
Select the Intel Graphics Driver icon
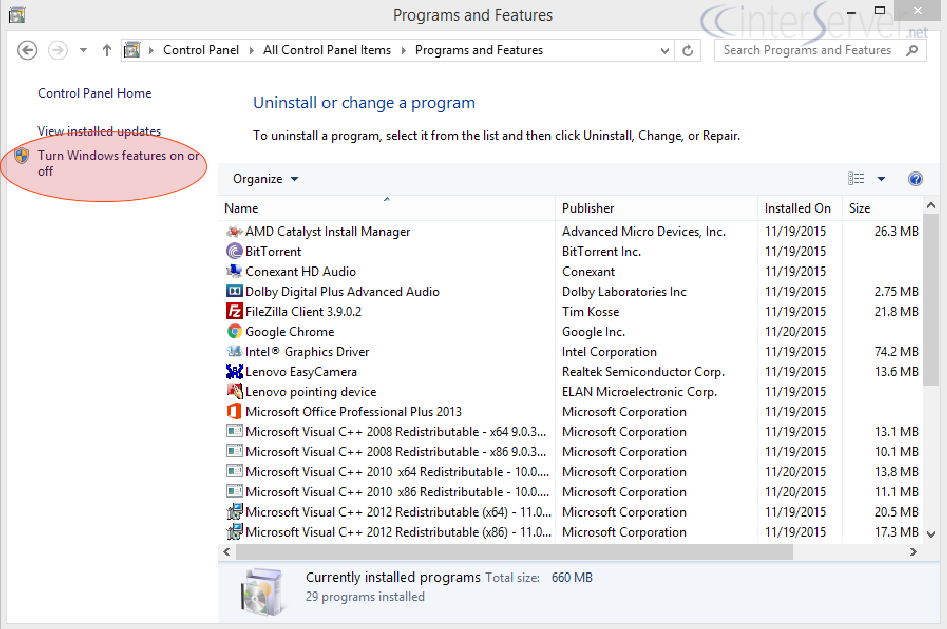(234, 351)
